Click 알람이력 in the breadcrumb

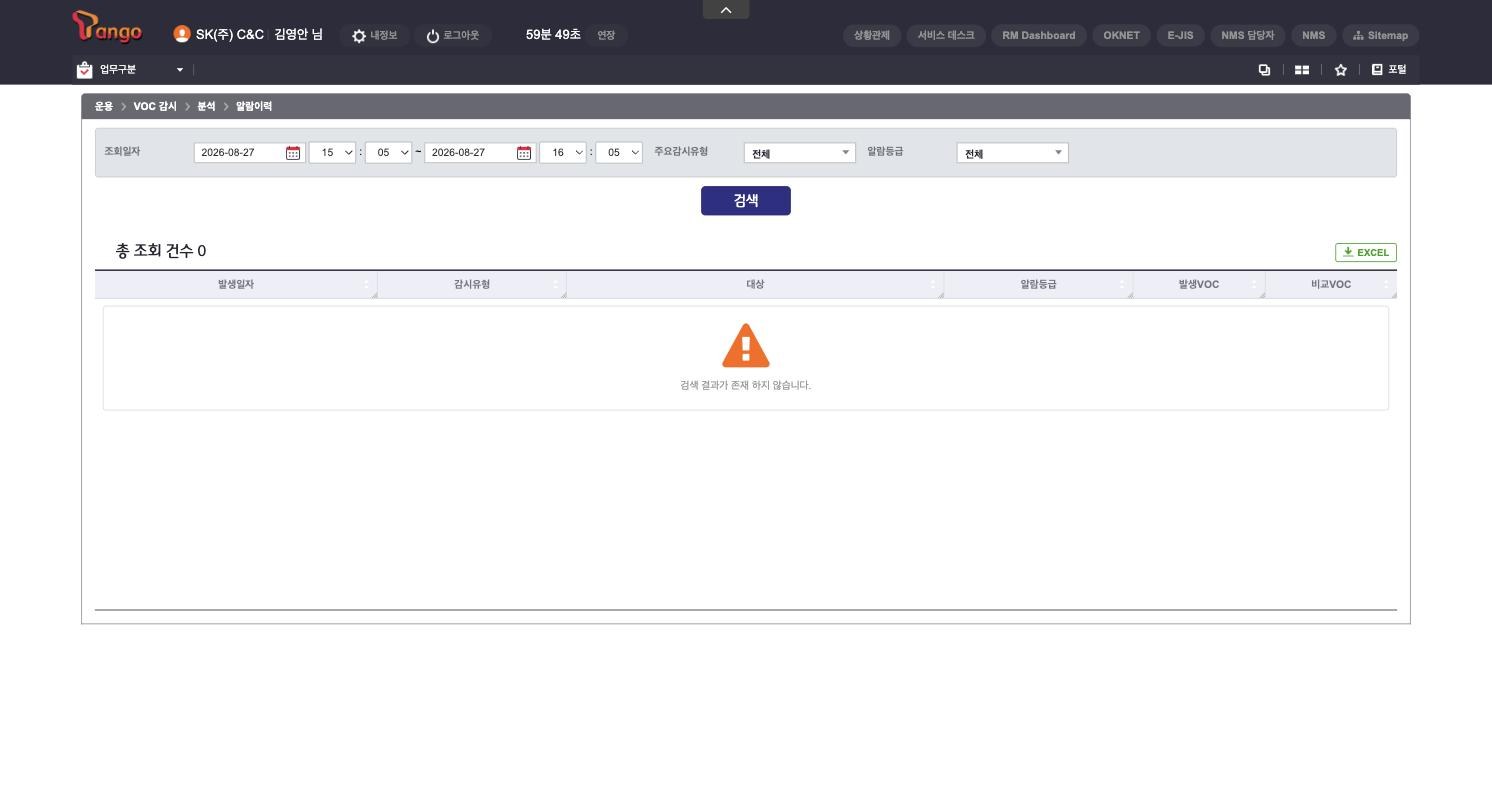[x=254, y=107]
